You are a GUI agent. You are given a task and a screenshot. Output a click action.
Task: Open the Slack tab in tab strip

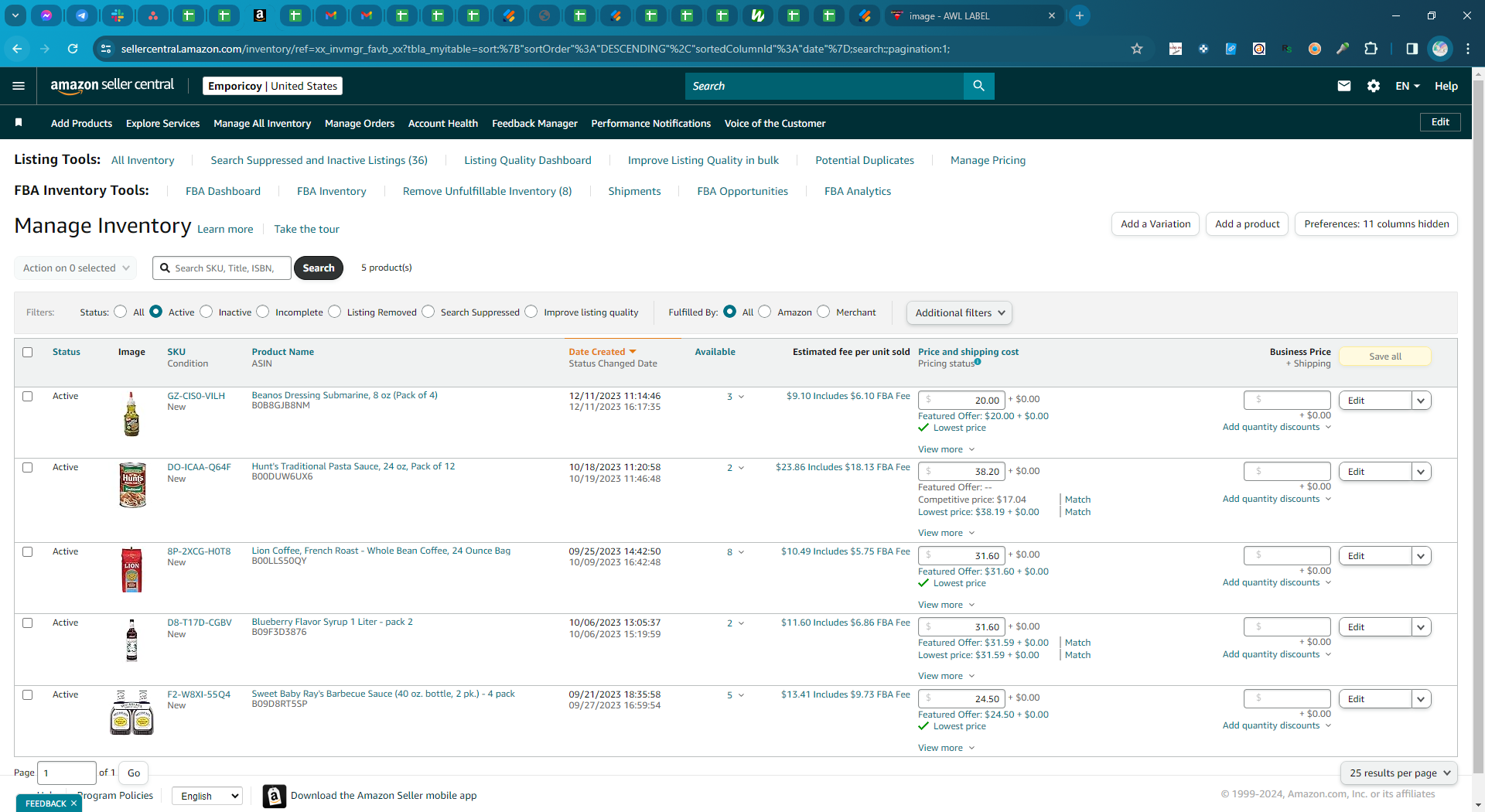click(118, 15)
